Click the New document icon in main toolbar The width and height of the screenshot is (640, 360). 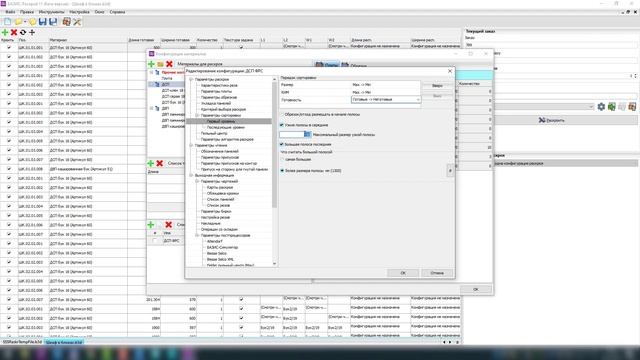coord(7,22)
